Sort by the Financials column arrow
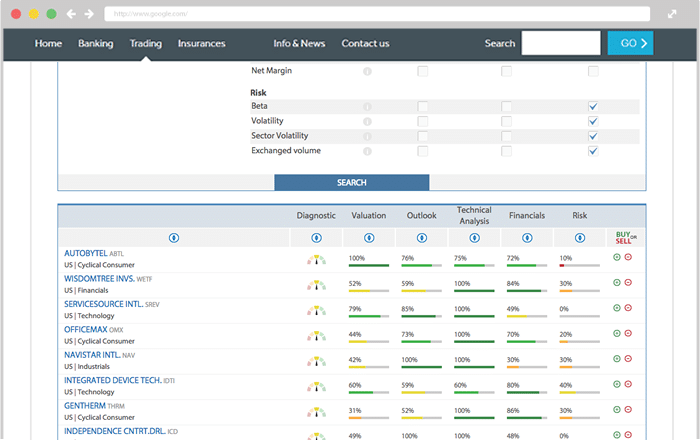Screen dimensions: 700x440 pyautogui.click(x=527, y=238)
